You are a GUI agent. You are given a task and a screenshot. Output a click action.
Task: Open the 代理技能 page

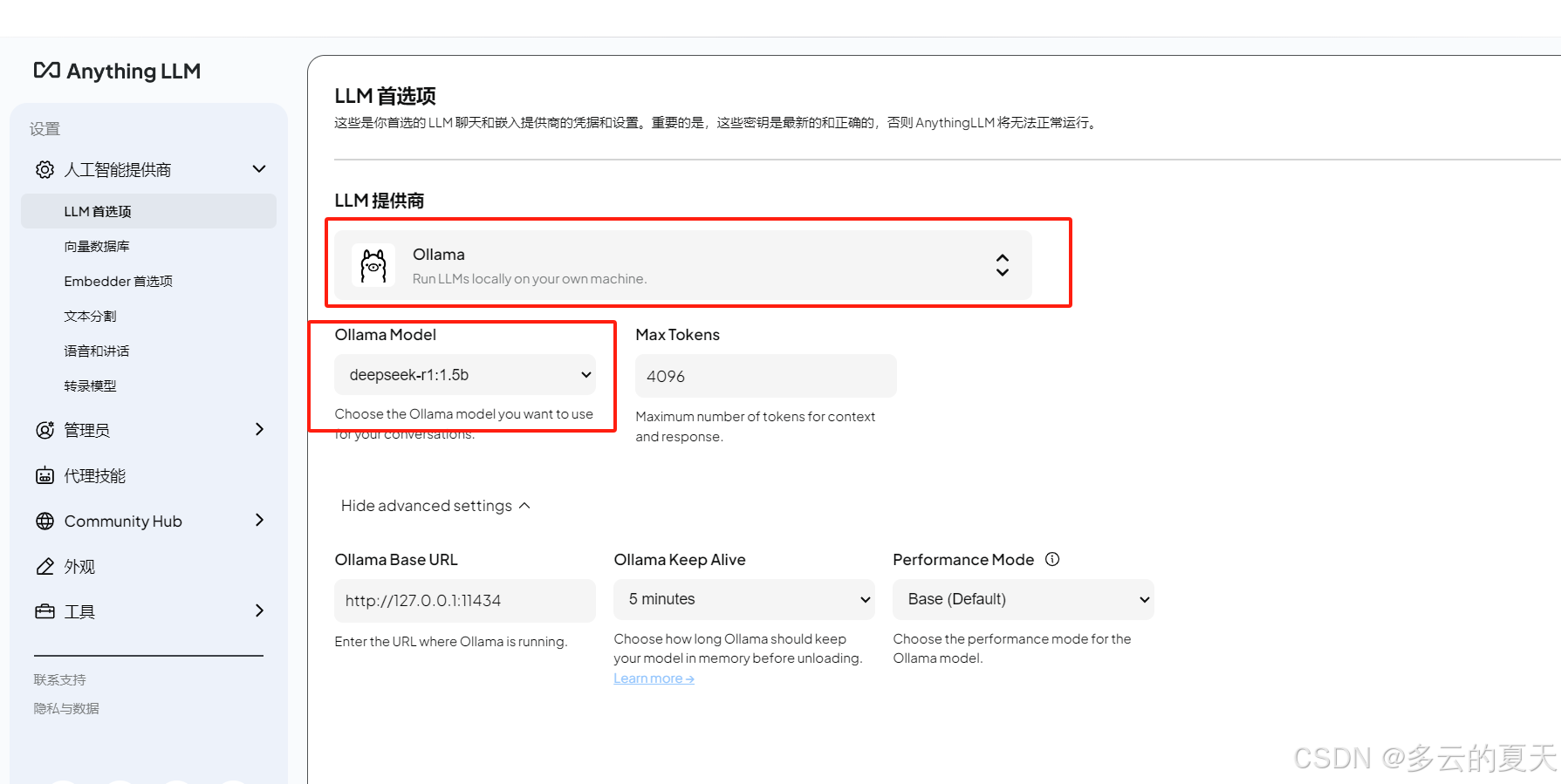point(94,475)
